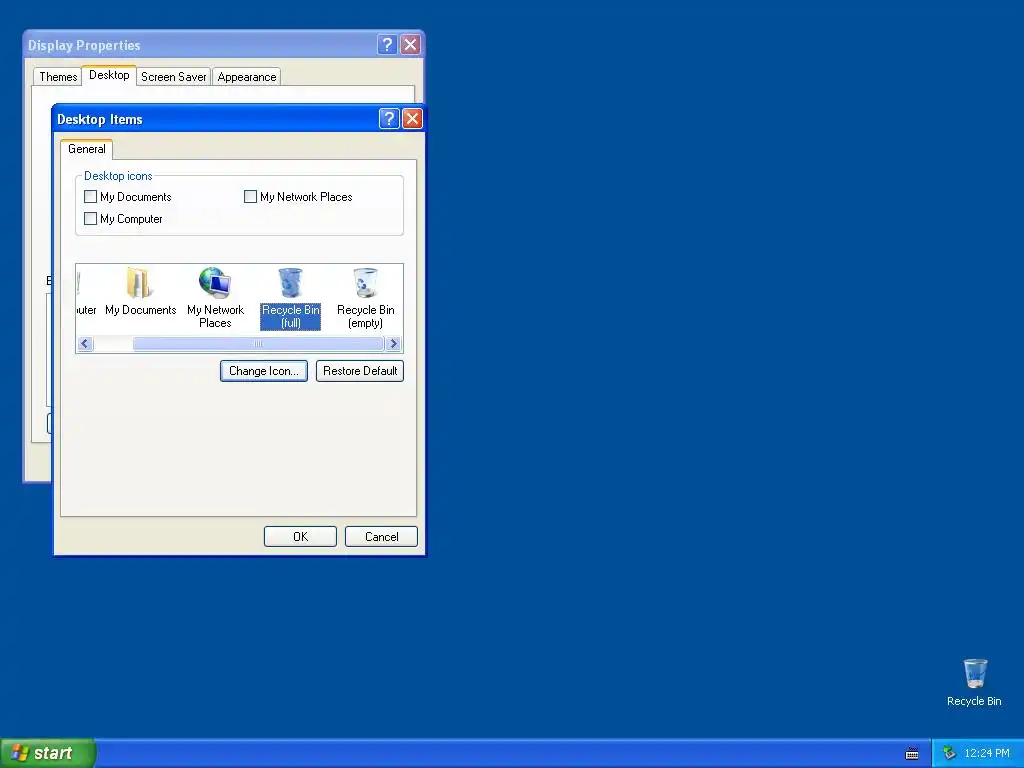This screenshot has width=1024, height=768.
Task: Select the My Network Places icon
Action: click(216, 297)
